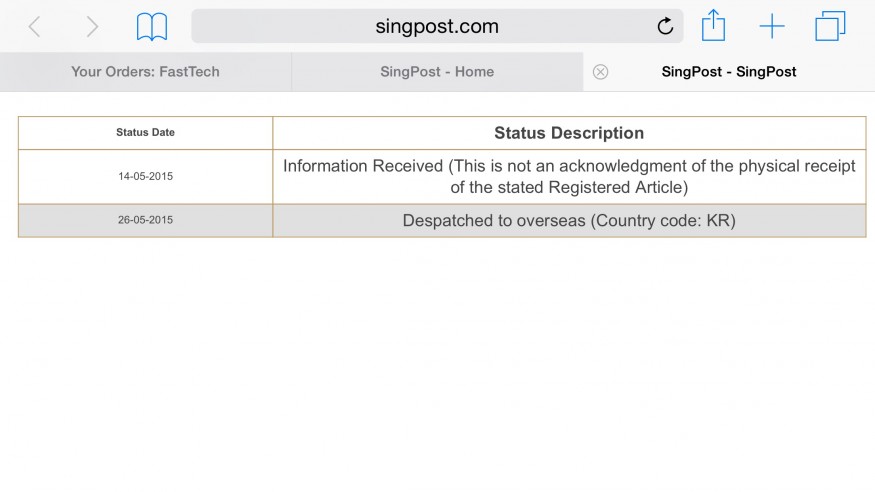
Task: Reload the singpost.com page
Action: 665,27
